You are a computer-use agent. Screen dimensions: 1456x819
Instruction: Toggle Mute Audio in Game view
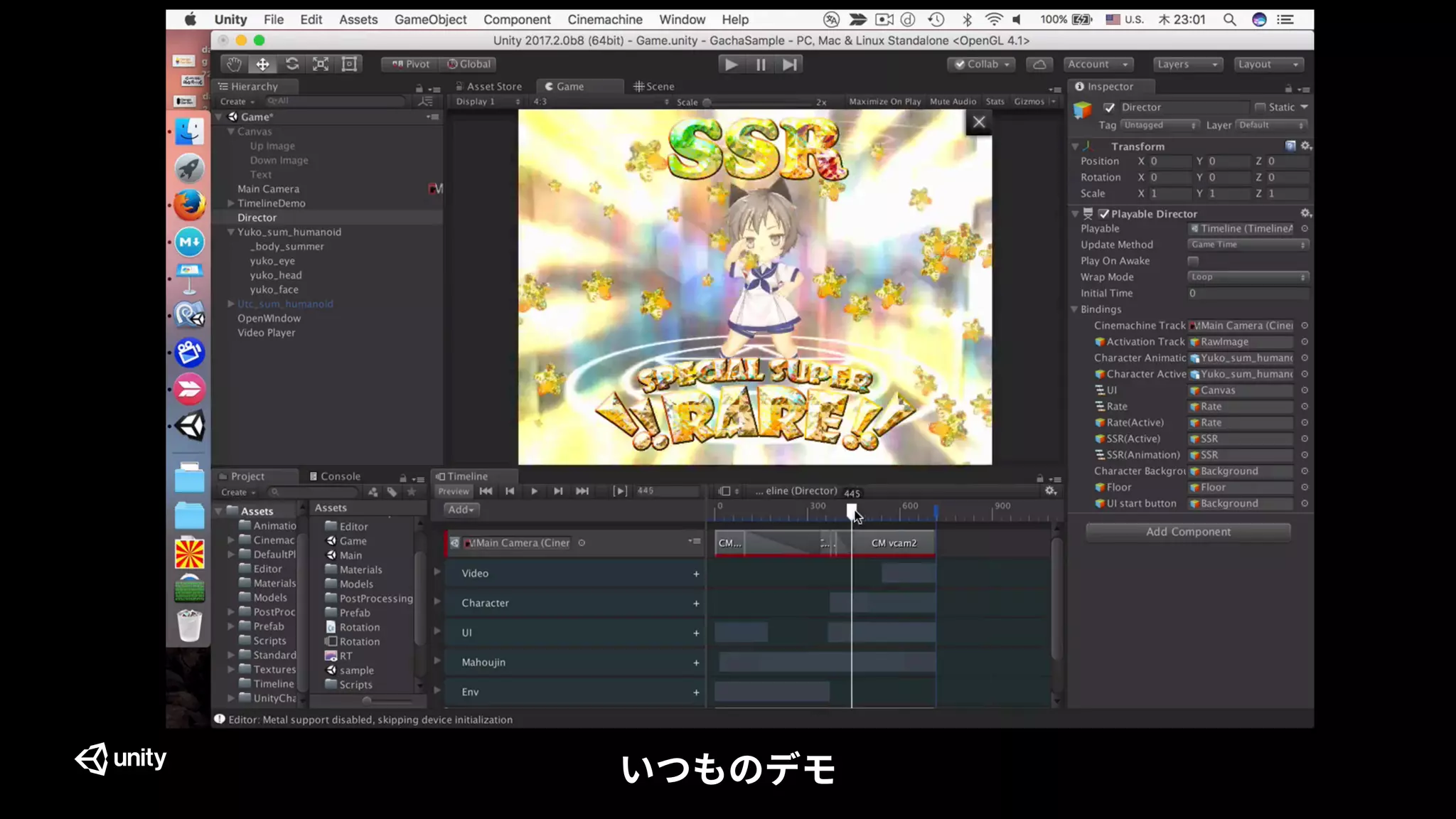click(x=953, y=102)
